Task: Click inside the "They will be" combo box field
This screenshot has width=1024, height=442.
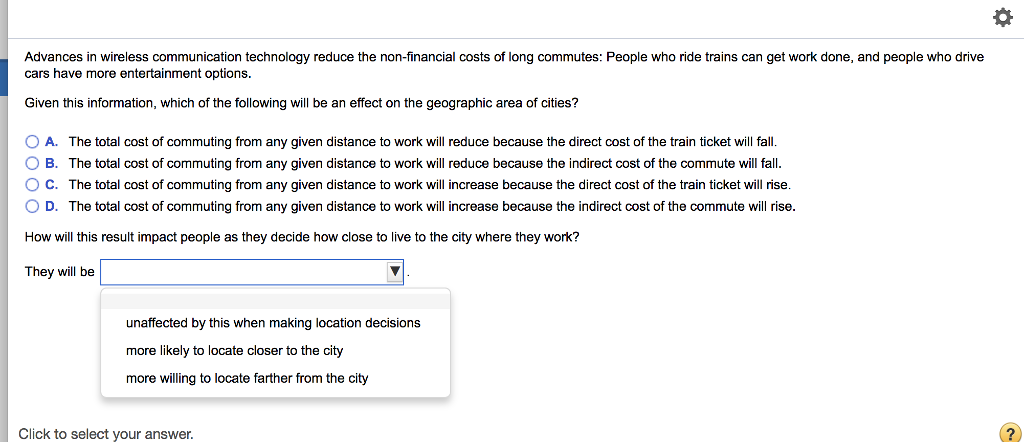Action: (x=243, y=272)
